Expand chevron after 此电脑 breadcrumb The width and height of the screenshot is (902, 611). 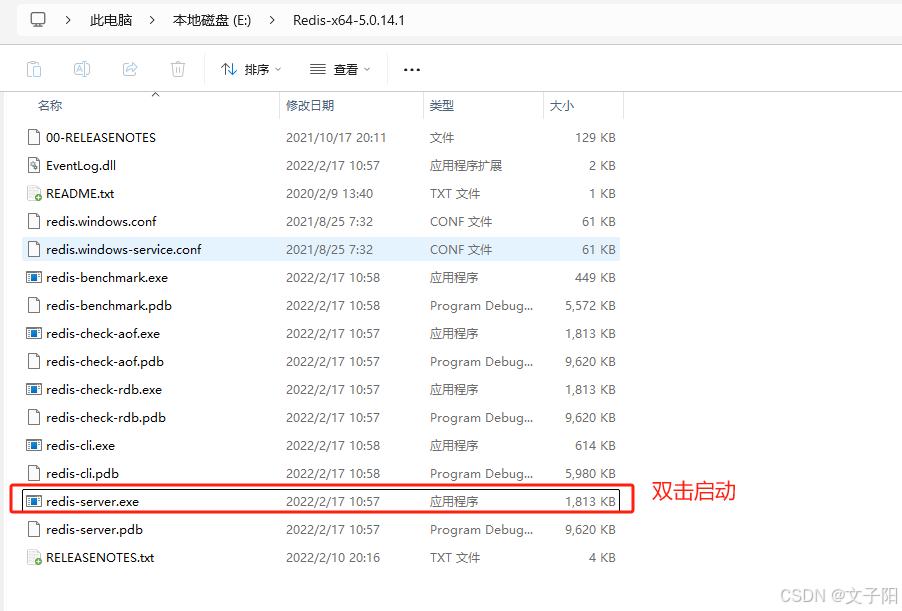pos(152,20)
